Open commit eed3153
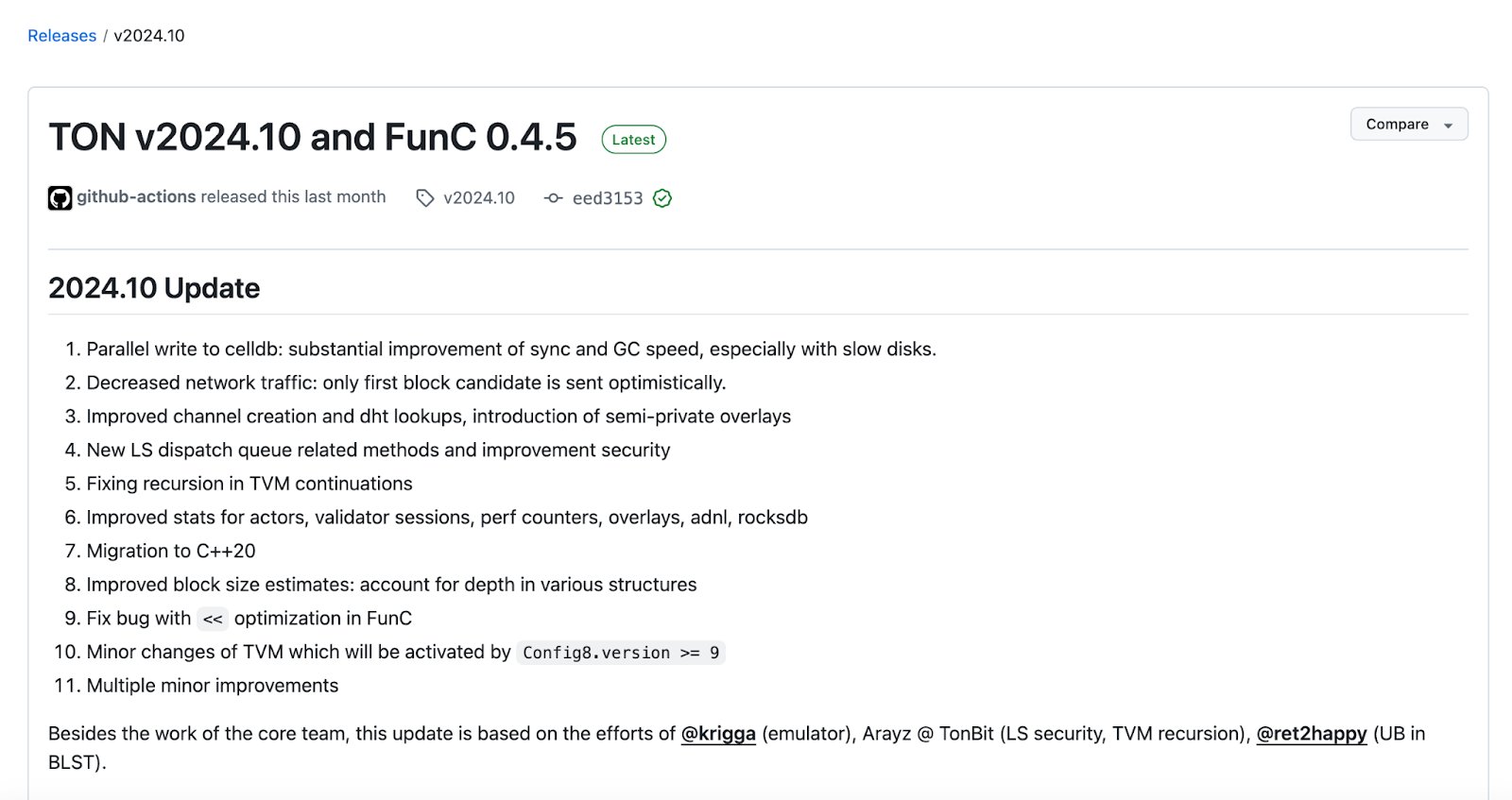This screenshot has height=800, width=1512. [607, 197]
